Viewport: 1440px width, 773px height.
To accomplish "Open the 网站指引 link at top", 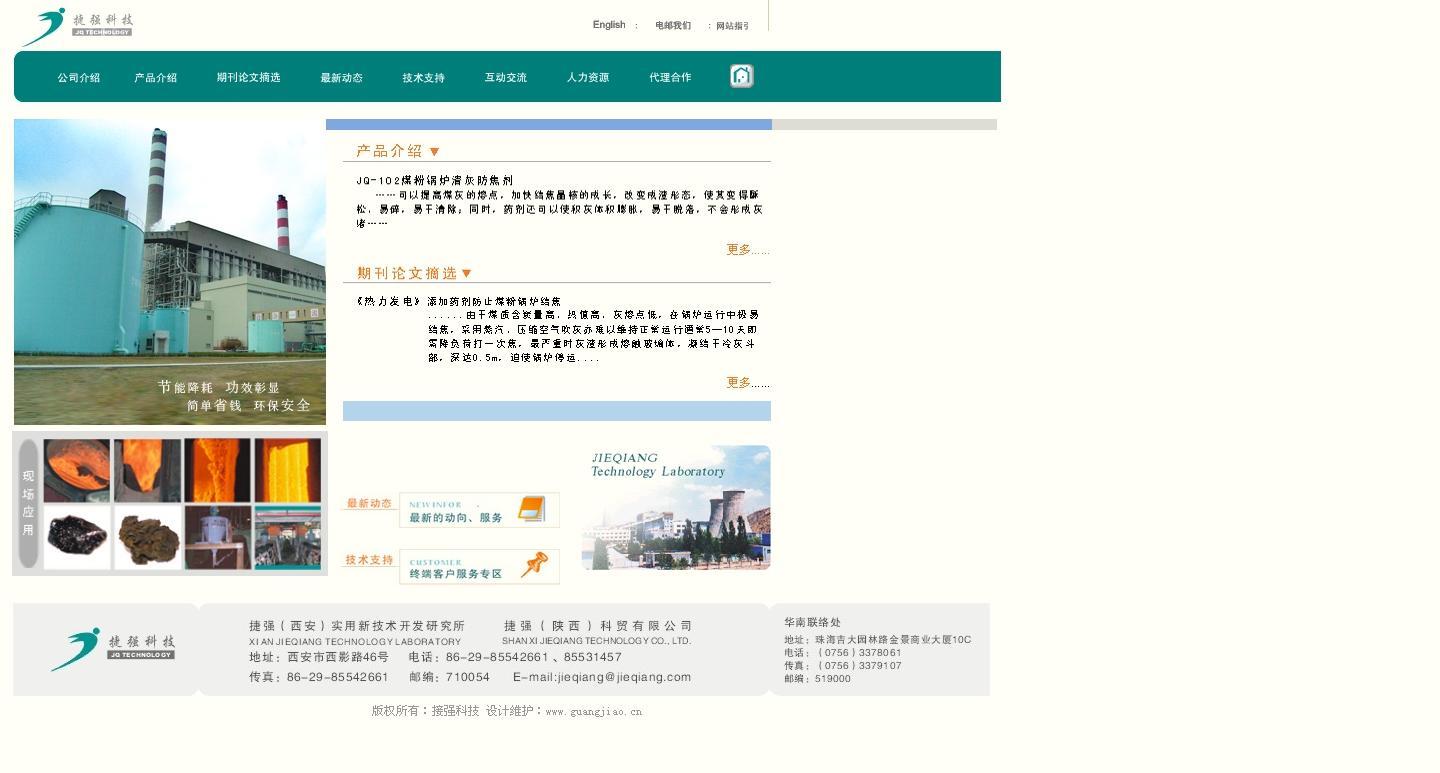I will (732, 26).
